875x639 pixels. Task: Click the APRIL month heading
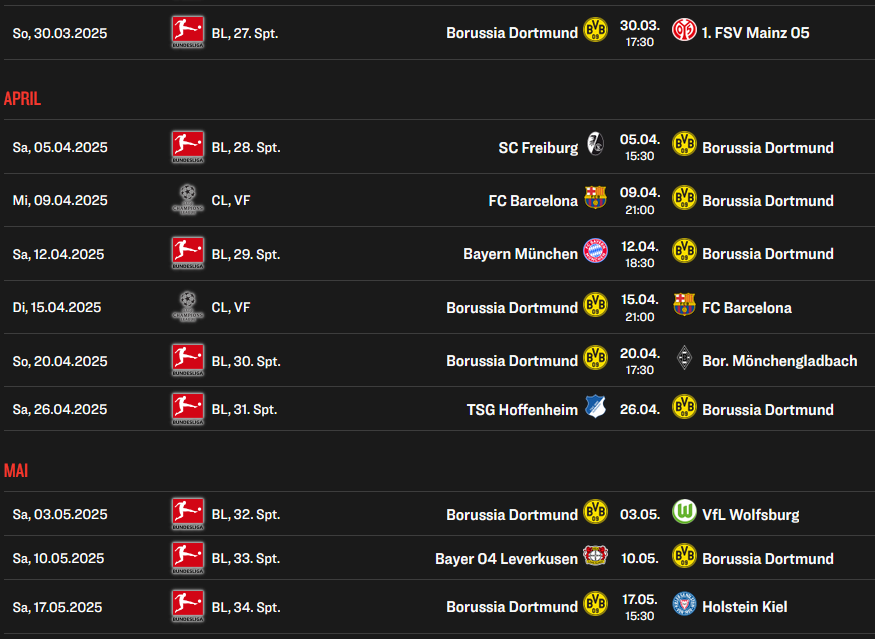(x=22, y=99)
